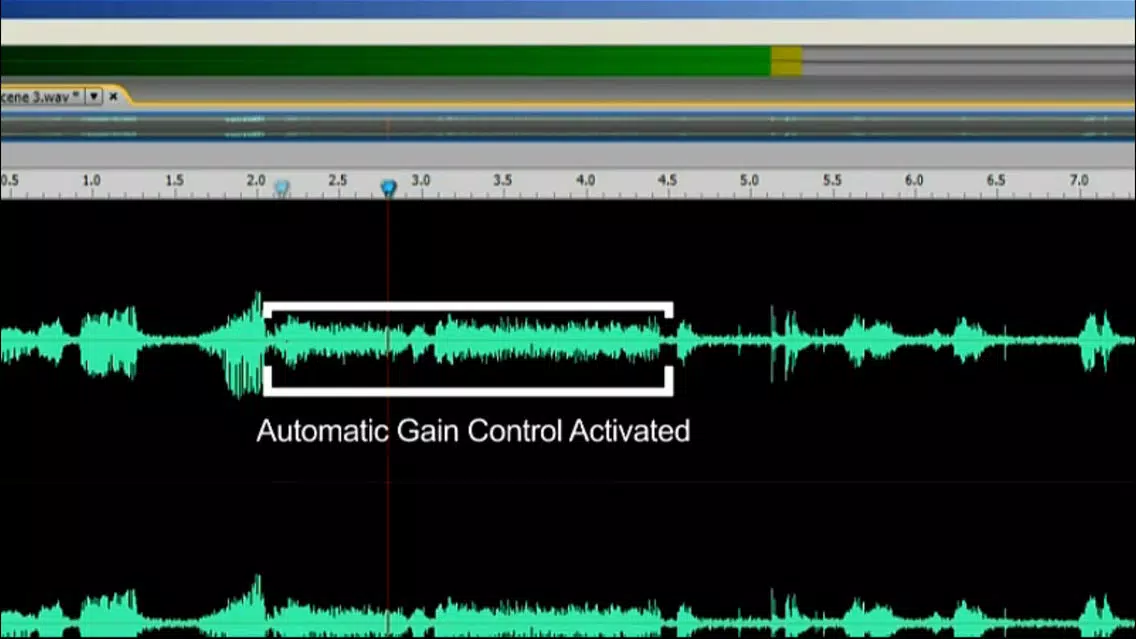Viewport: 1136px width, 639px height.
Task: Click the 5.5 label on the time ruler
Action: point(832,180)
